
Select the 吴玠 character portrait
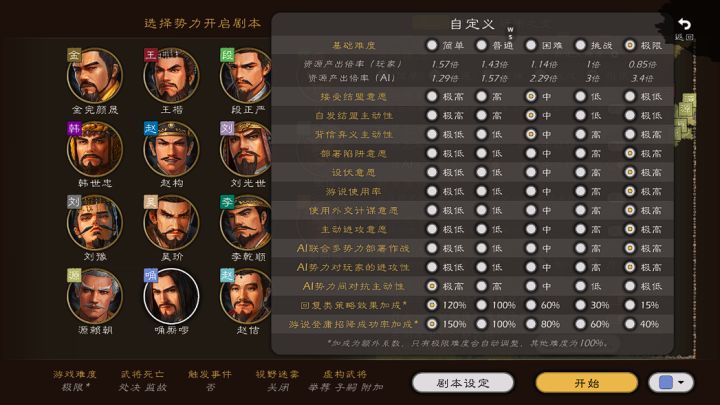171,223
